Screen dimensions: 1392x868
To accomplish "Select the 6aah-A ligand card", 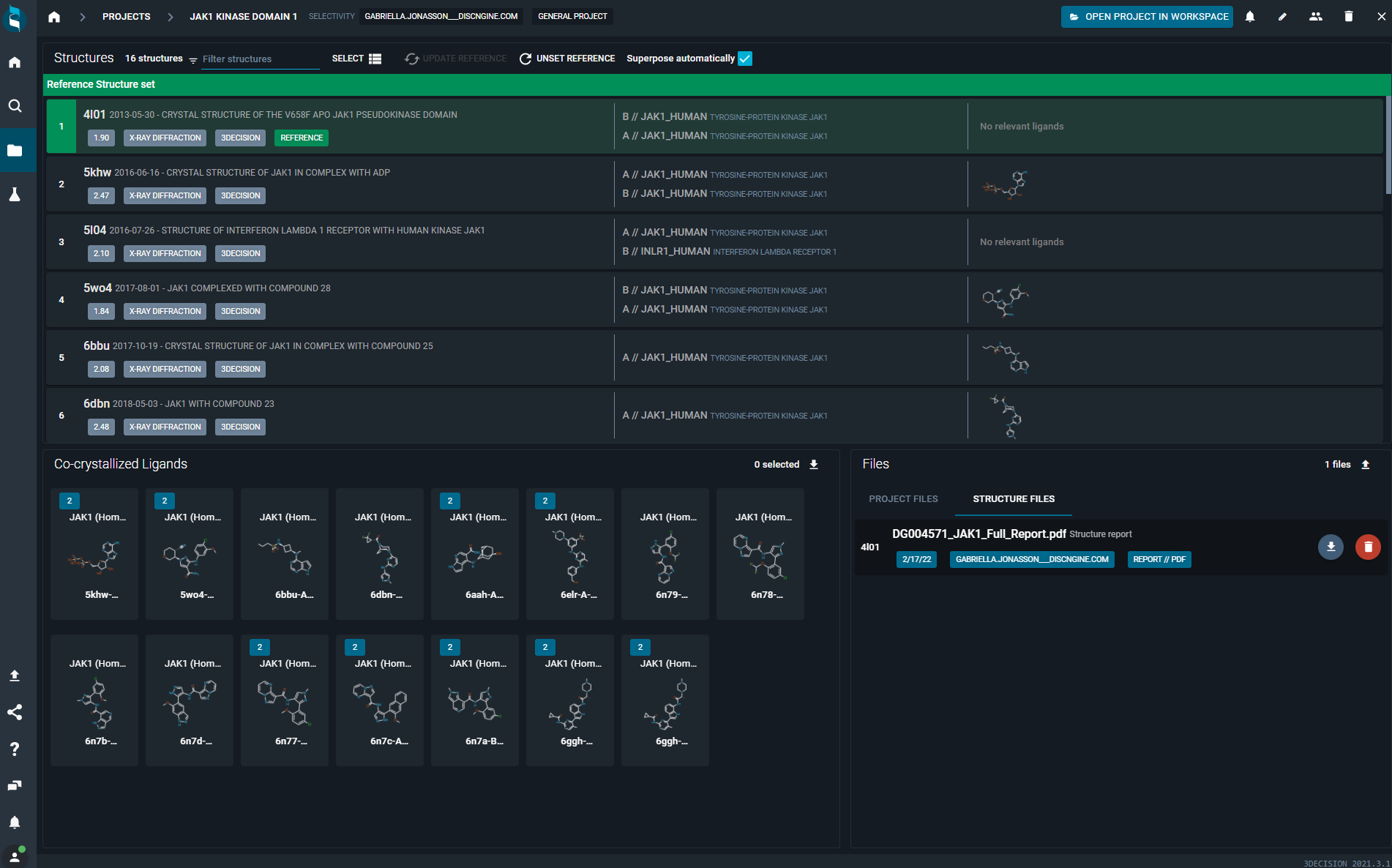I will pos(475,554).
